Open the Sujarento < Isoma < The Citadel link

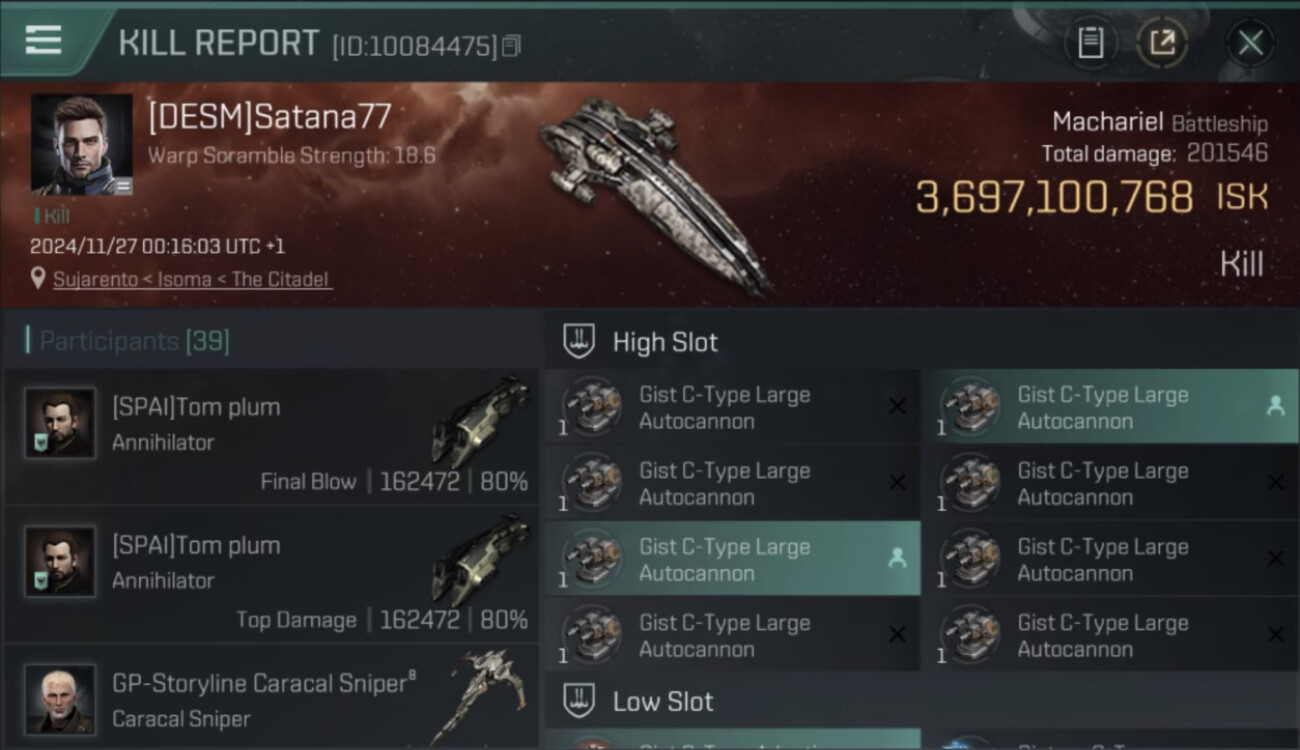point(191,279)
